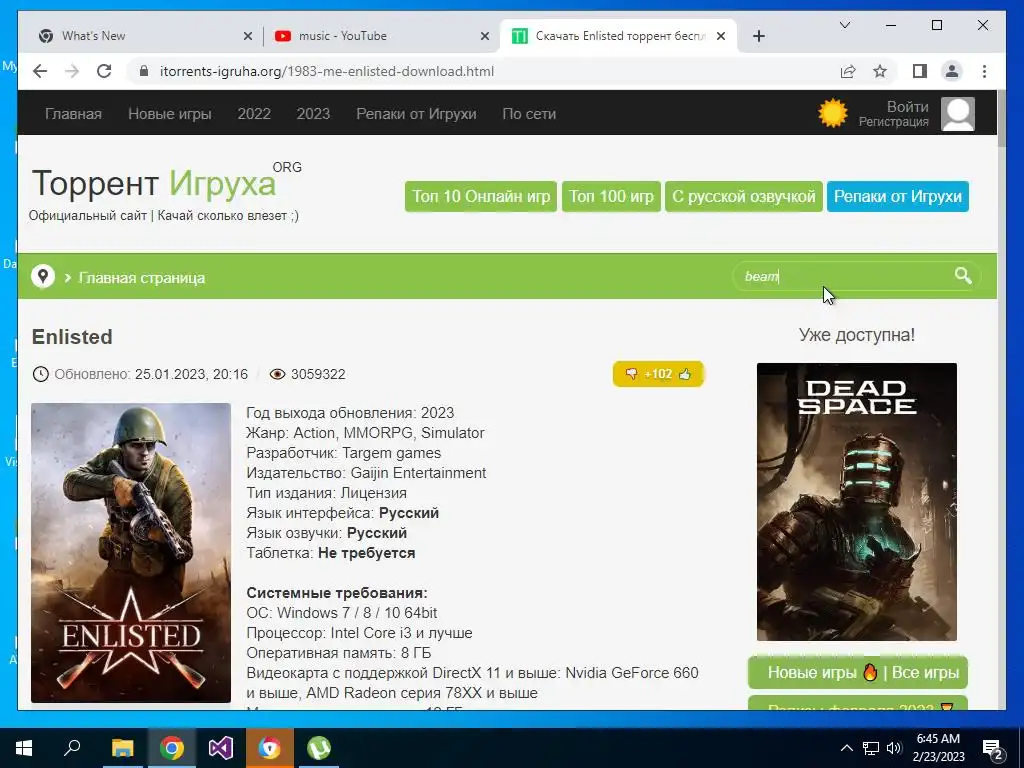The width and height of the screenshot is (1024, 768).
Task: Open File Explorer from the taskbar
Action: coord(122,748)
